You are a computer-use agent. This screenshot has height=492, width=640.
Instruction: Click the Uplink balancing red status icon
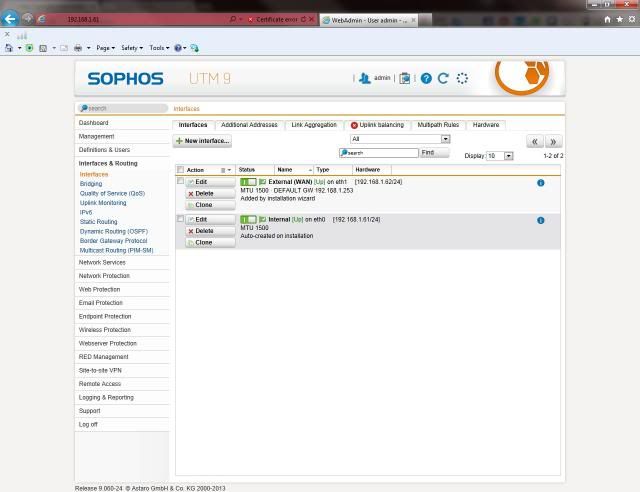[x=354, y=125]
